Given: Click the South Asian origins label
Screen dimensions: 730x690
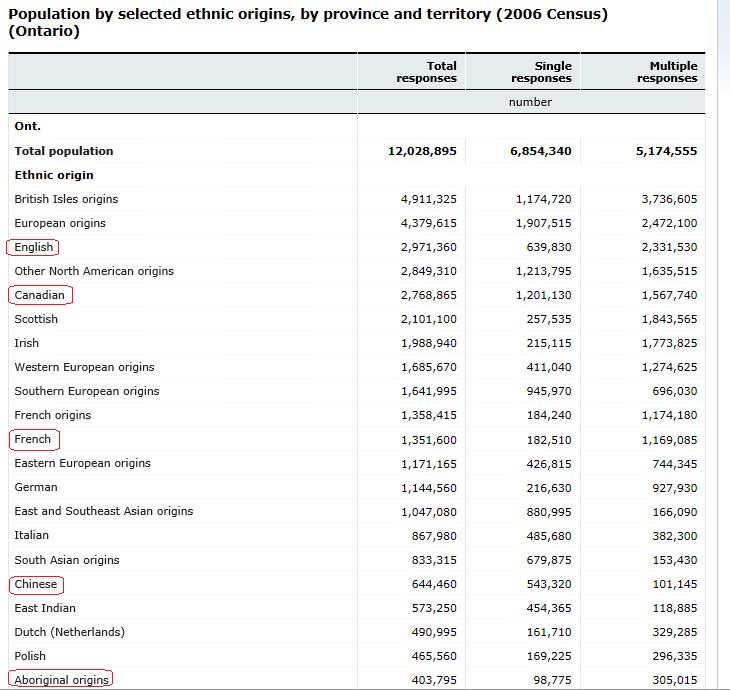Looking at the screenshot, I should [67, 560].
